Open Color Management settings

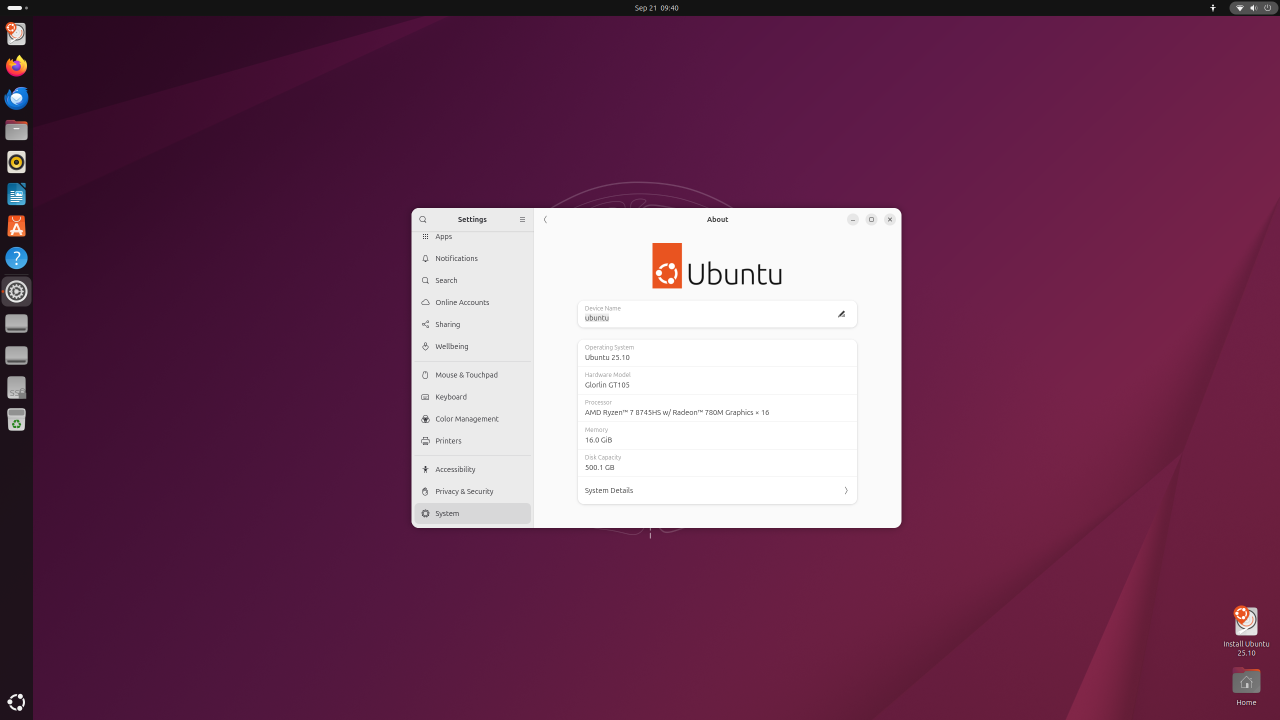[473, 419]
